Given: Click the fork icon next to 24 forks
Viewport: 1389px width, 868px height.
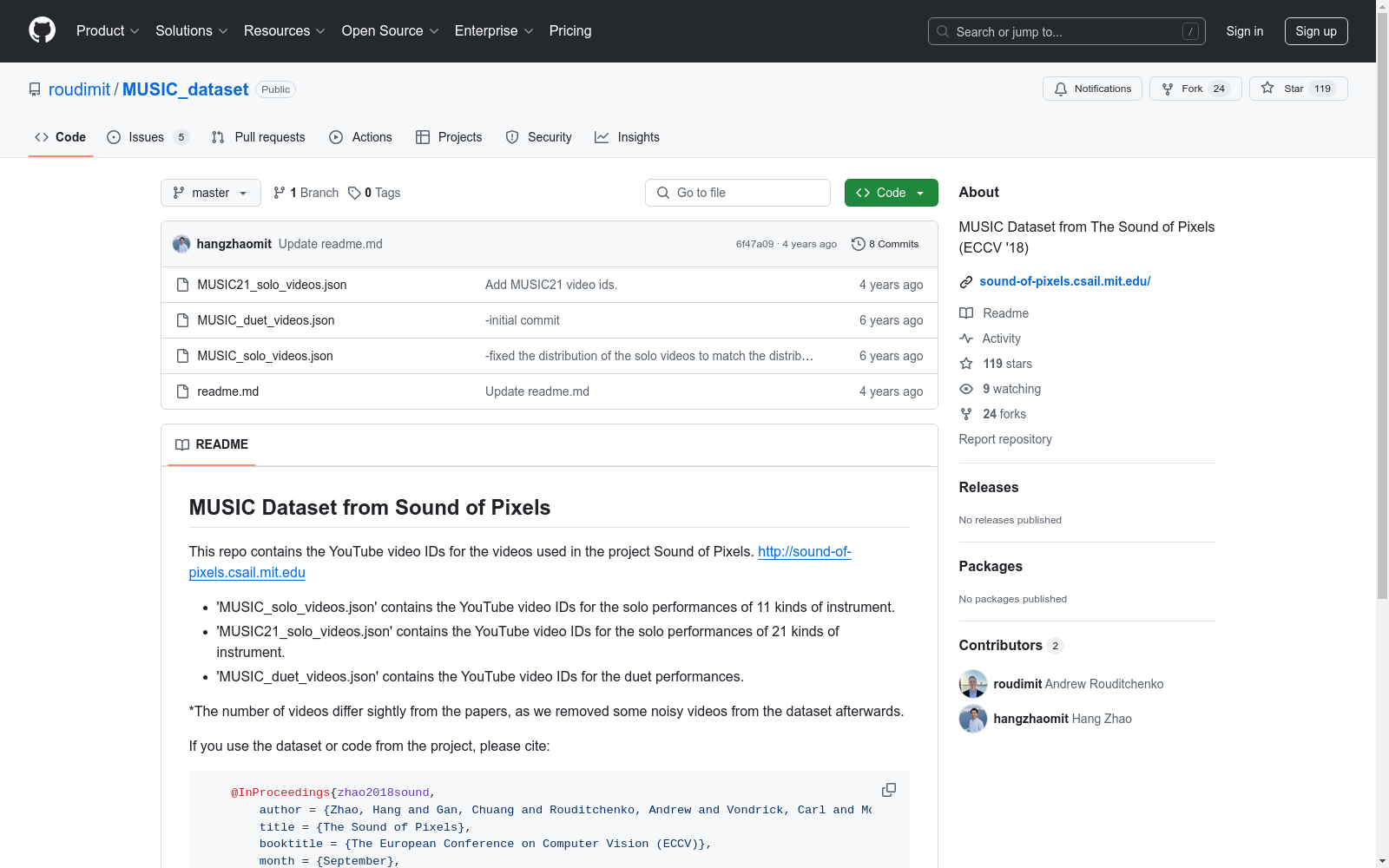Looking at the screenshot, I should click(966, 414).
